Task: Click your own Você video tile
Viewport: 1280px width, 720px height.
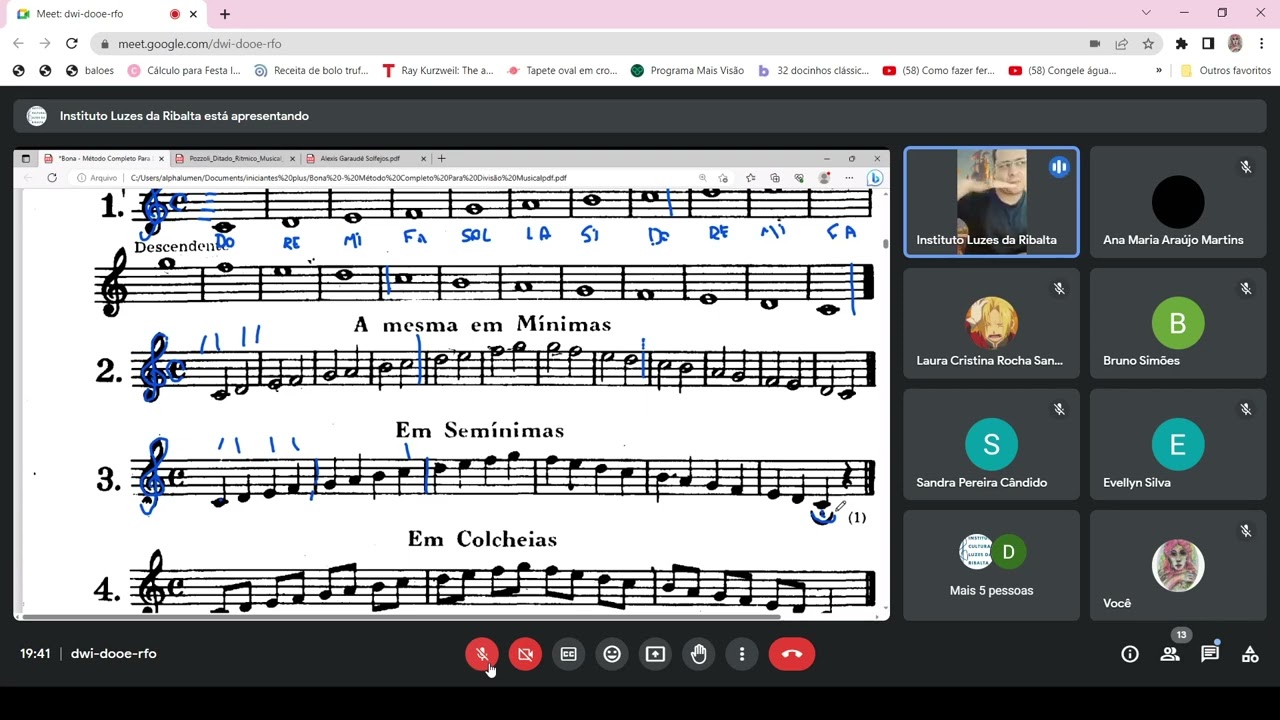Action: 1178,565
